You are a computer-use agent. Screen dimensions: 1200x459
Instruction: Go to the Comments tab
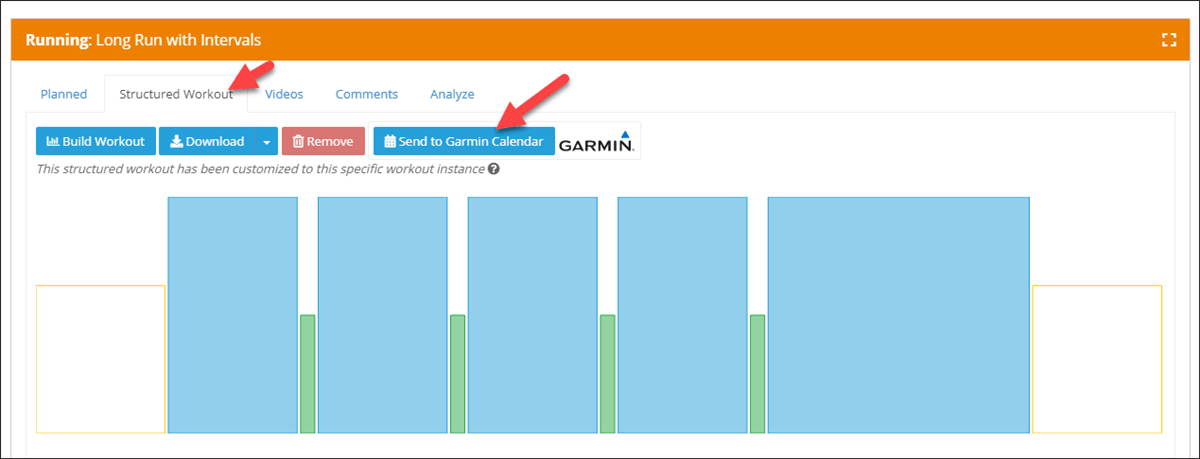click(x=367, y=94)
